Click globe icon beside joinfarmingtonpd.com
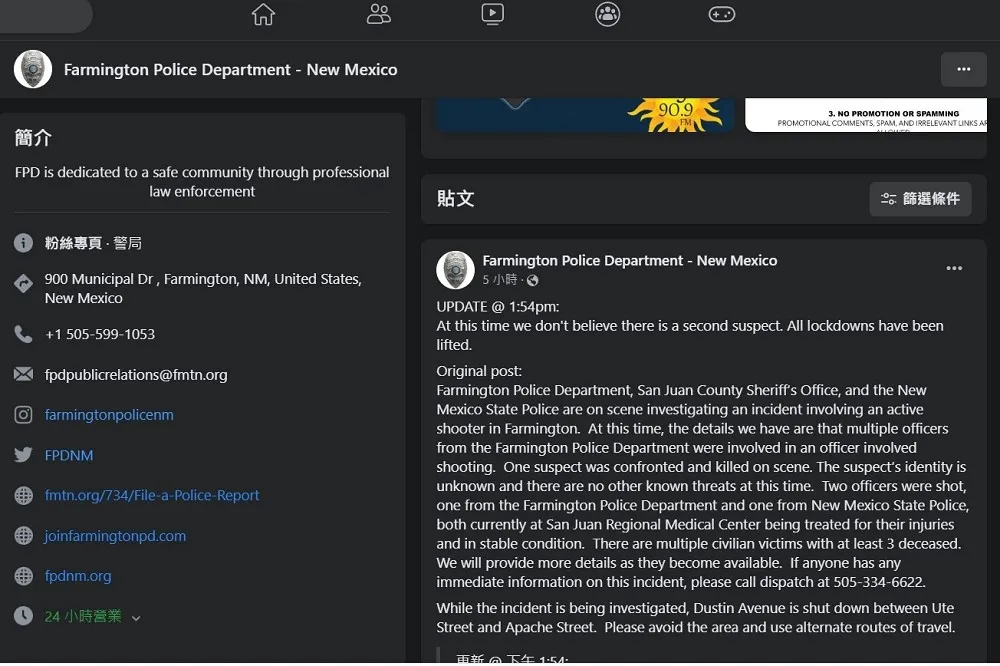 coord(24,536)
